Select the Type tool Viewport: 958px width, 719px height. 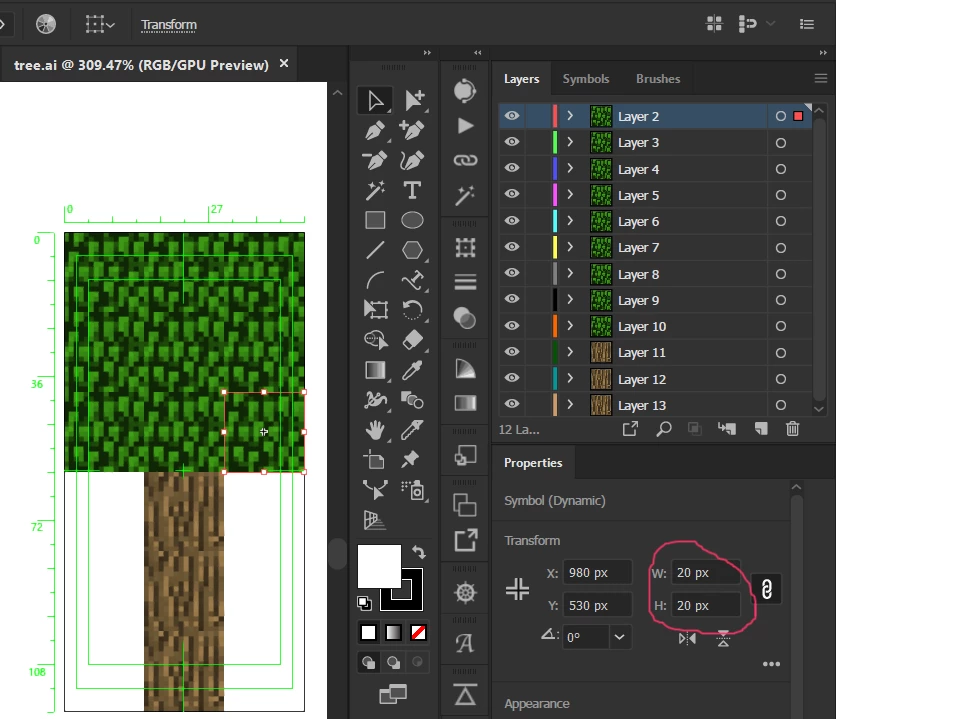pyautogui.click(x=412, y=190)
